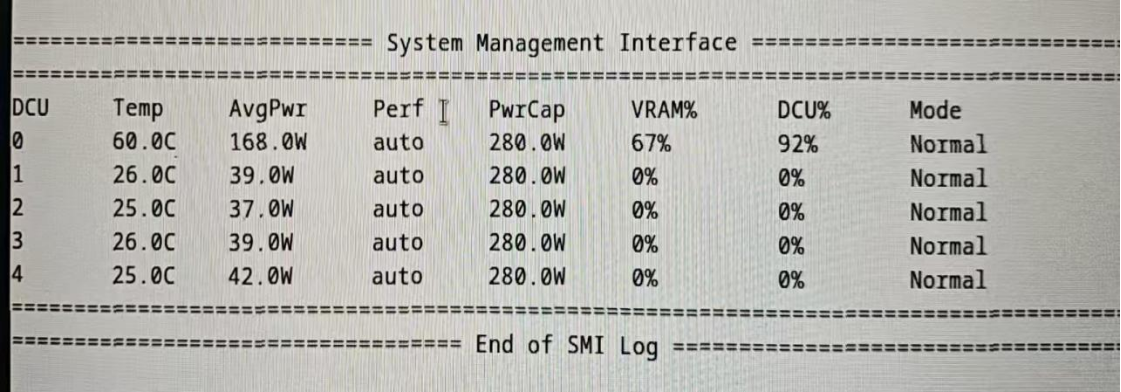This screenshot has height=392, width=1121.
Task: Click the 25.0C temperature of DCU 2
Action: 144,210
